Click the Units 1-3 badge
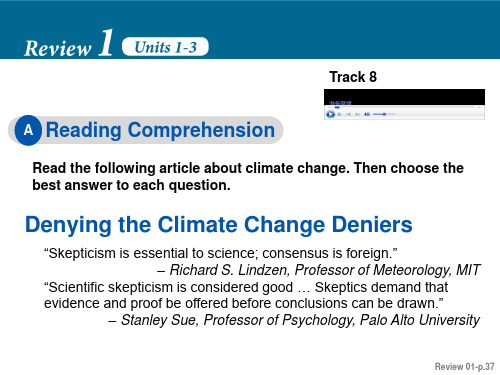This screenshot has width=500, height=375. [x=165, y=47]
